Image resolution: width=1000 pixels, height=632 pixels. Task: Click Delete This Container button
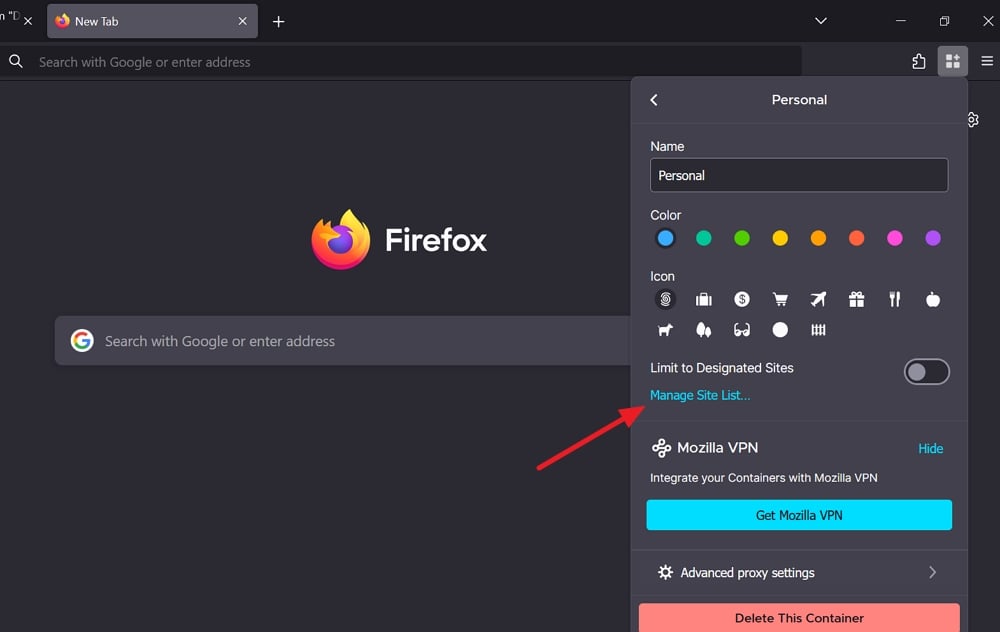[x=799, y=617]
